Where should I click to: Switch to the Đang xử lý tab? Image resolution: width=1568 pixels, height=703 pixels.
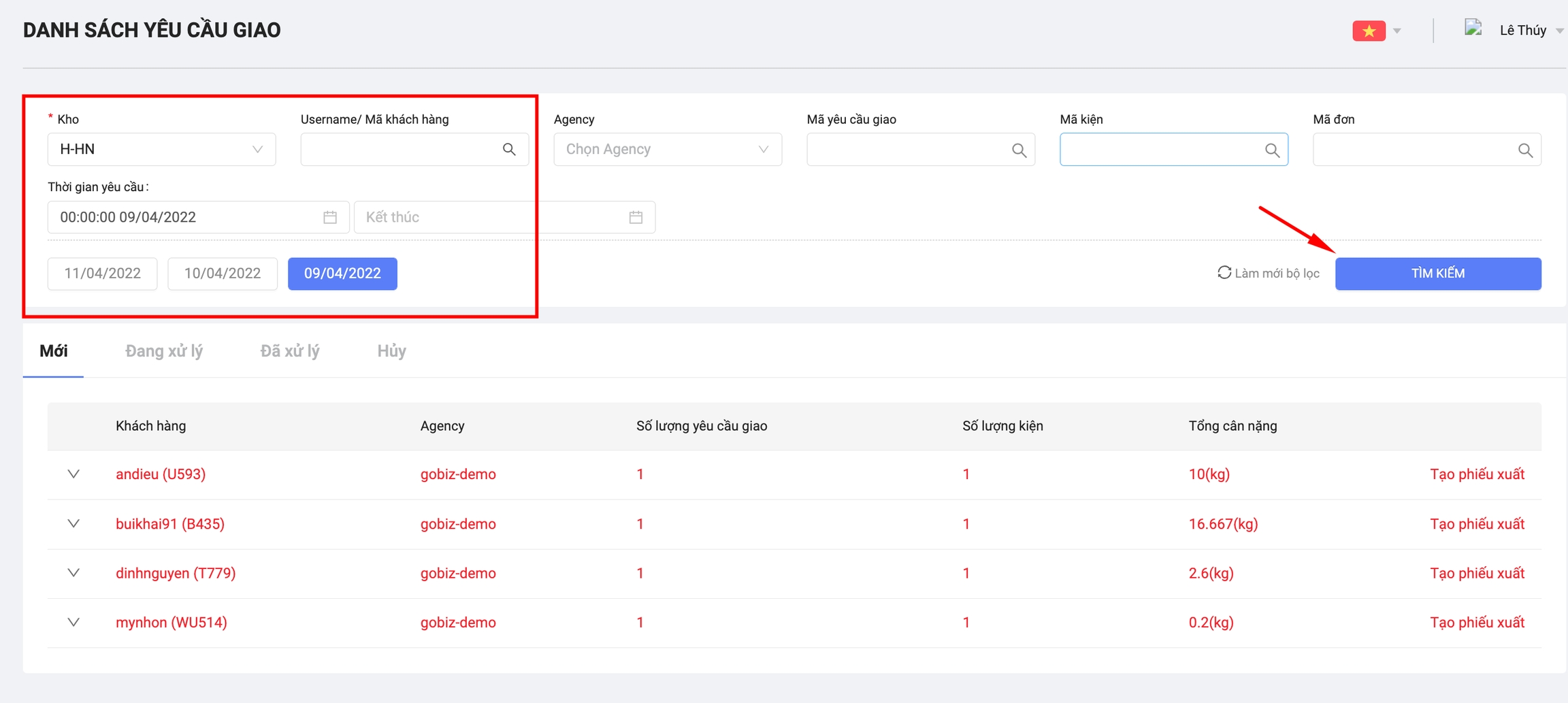[163, 351]
